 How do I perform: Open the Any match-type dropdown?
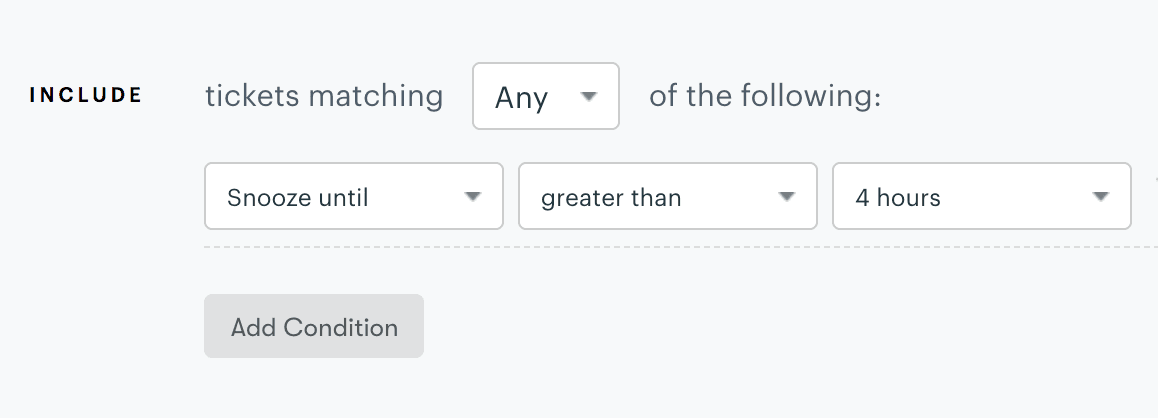pos(546,96)
